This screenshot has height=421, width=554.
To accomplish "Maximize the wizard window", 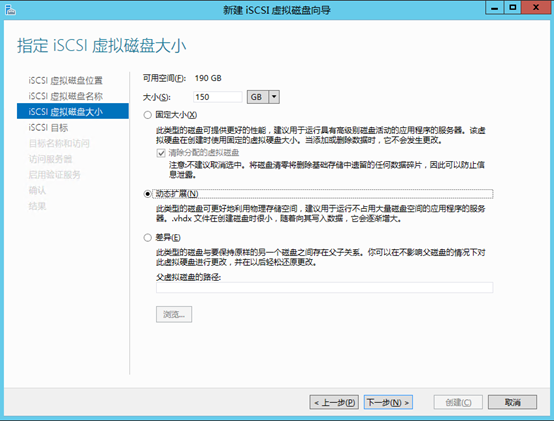I will 512,7.
